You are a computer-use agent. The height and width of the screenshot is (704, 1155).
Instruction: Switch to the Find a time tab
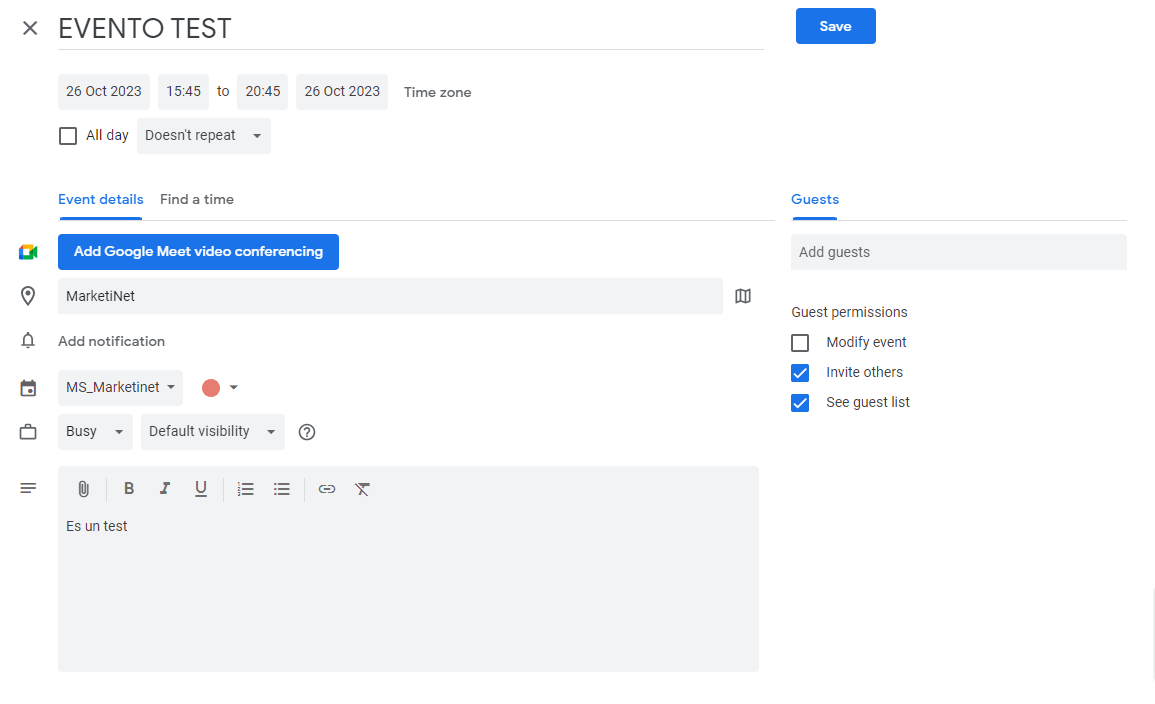197,200
